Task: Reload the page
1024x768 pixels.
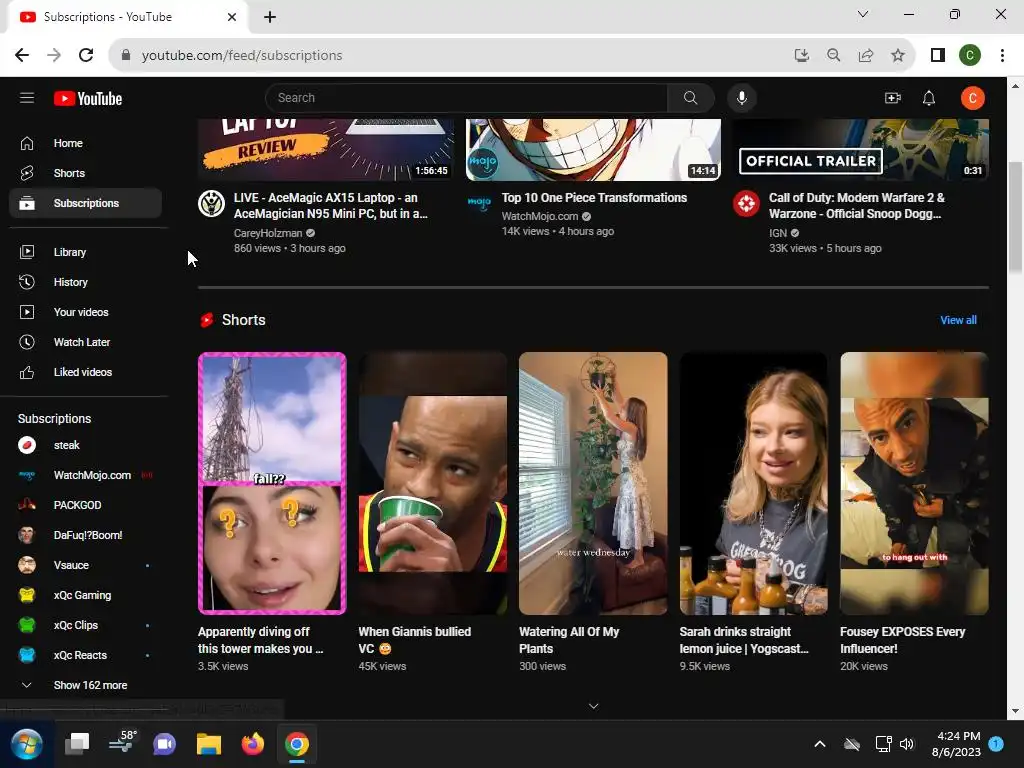Action: [x=86, y=56]
